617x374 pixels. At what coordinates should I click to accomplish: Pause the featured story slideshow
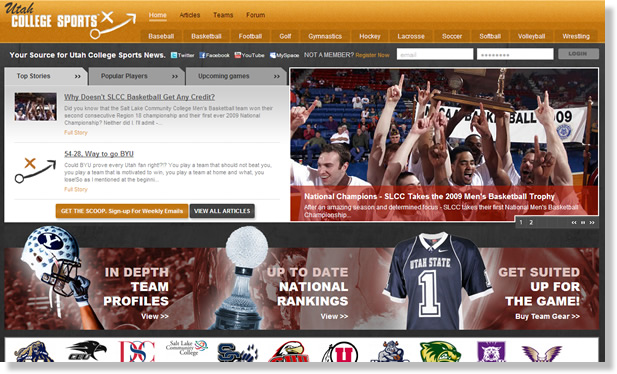click(583, 222)
